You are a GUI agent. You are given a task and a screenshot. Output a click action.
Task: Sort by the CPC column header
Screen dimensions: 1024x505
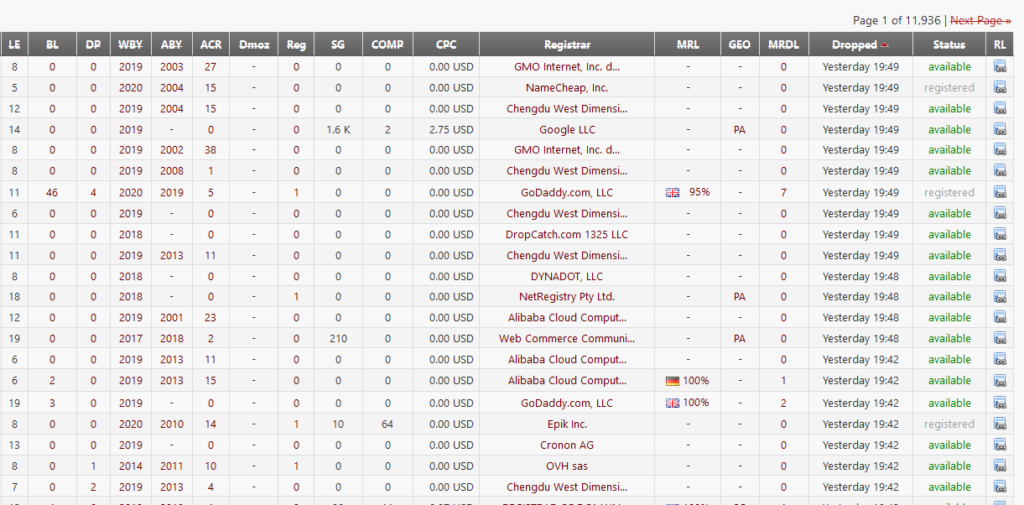(445, 44)
